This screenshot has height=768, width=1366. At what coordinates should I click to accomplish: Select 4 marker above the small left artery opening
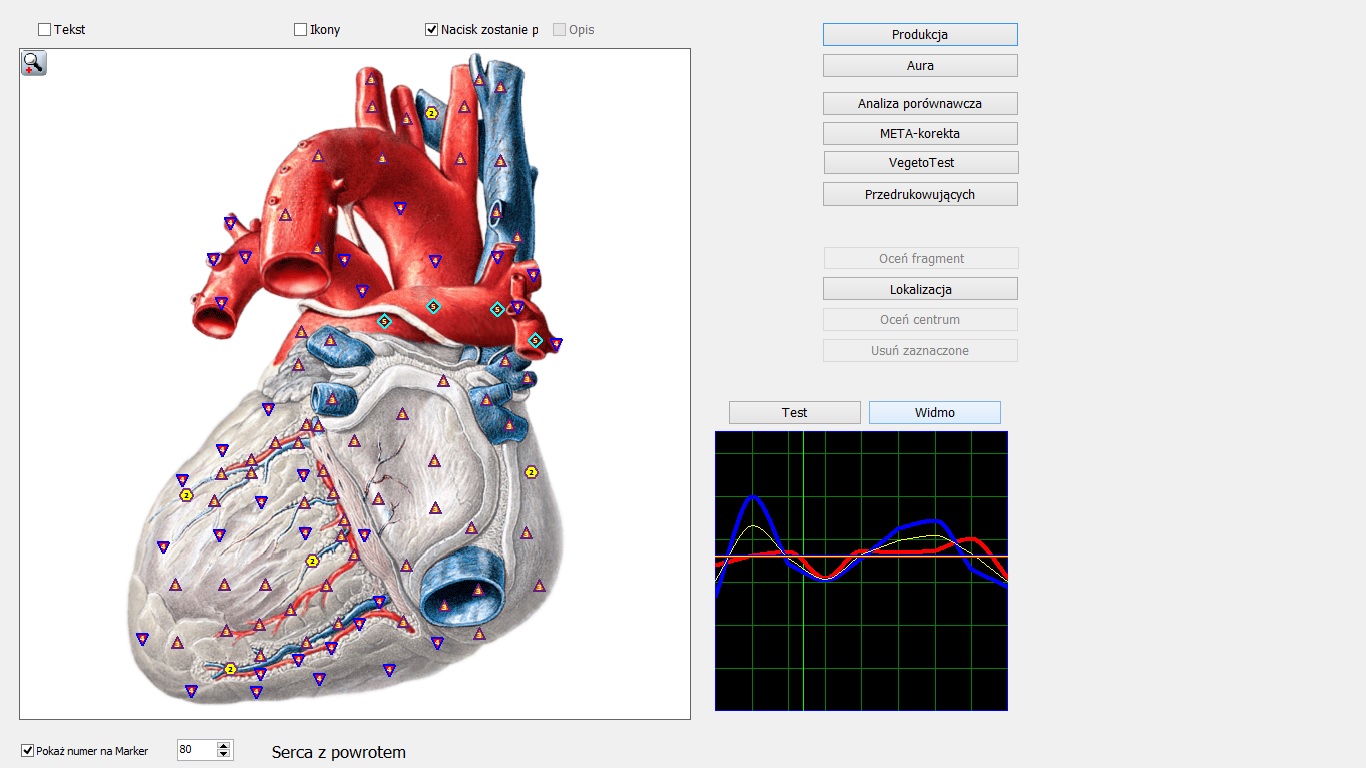tap(221, 303)
